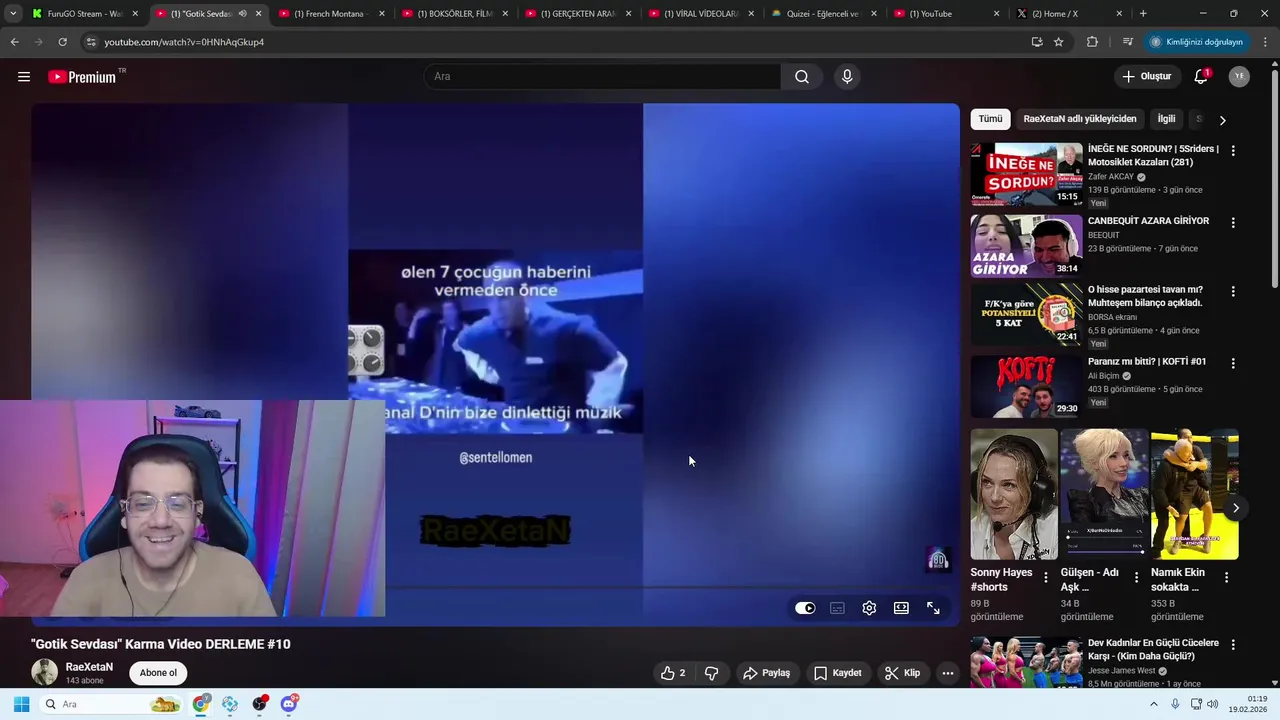Open player settings gear

tap(869, 608)
